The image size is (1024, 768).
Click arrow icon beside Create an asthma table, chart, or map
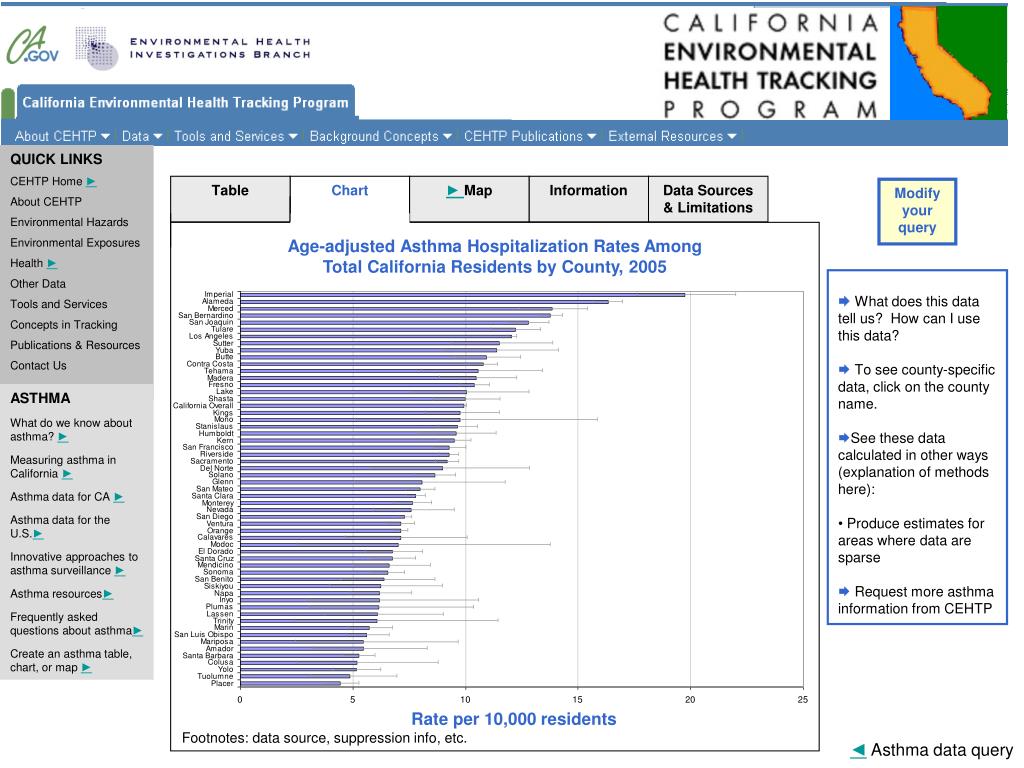[x=86, y=669]
